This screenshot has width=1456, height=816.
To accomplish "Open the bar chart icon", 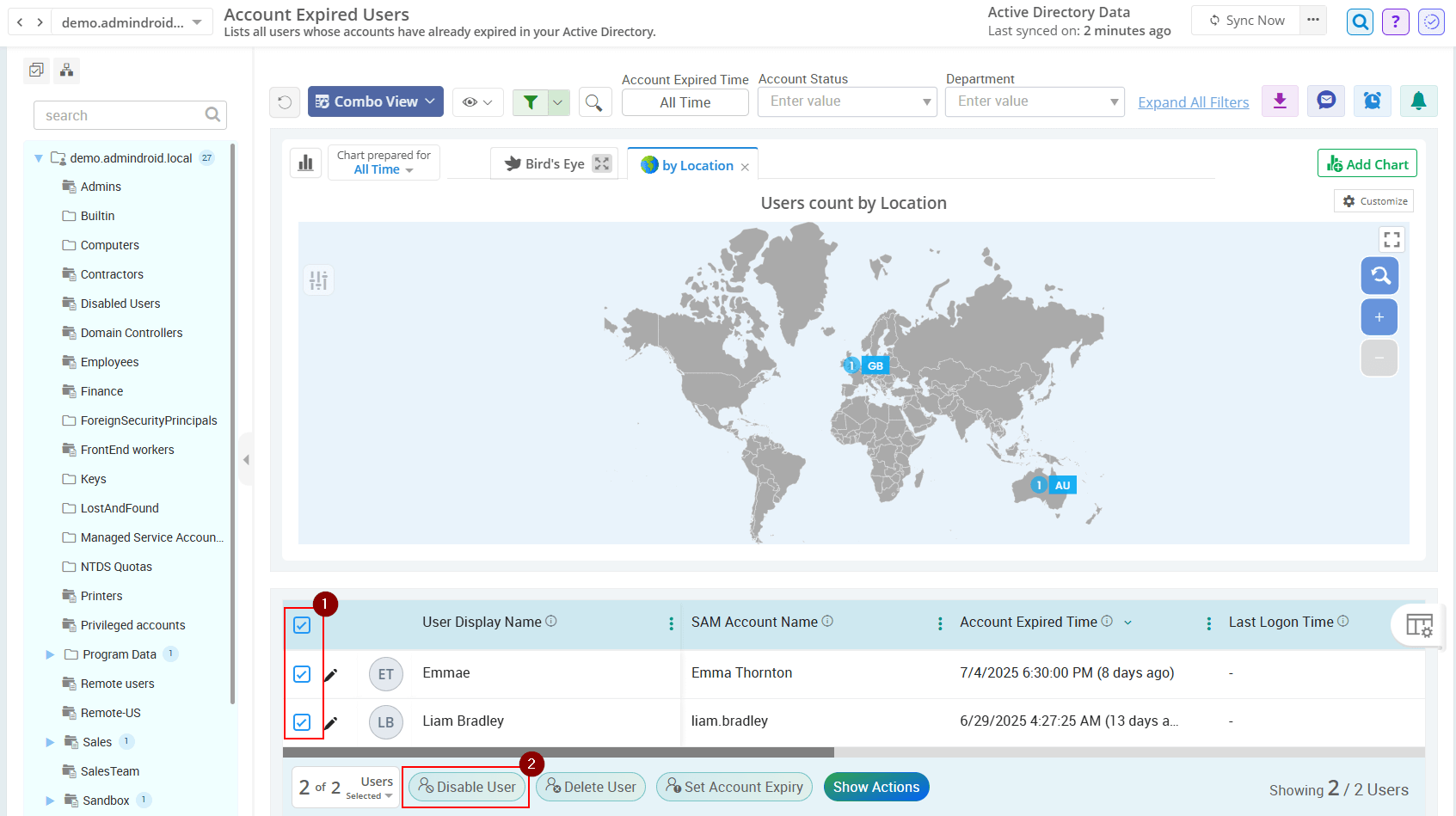I will point(305,163).
